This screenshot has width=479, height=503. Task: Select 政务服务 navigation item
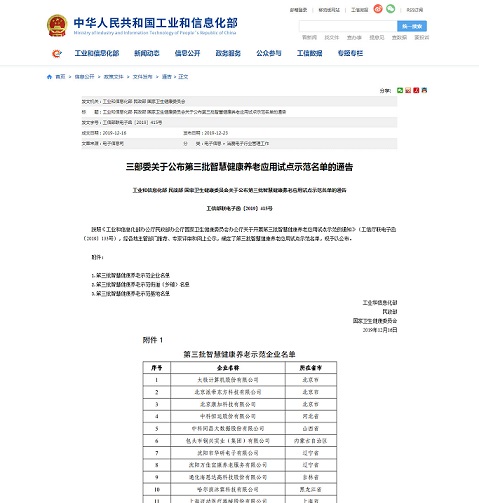coord(228,53)
